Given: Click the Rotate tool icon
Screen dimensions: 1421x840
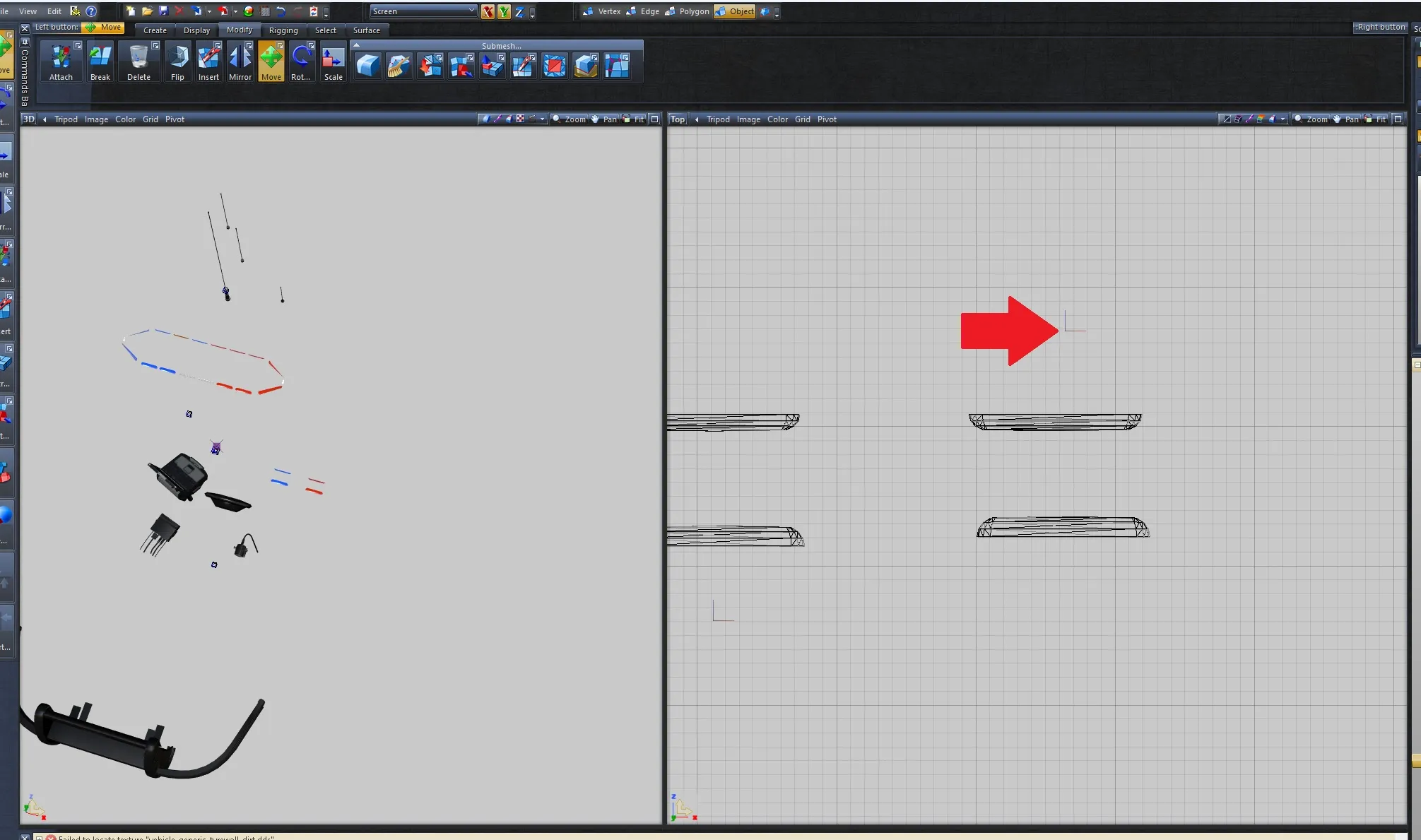Looking at the screenshot, I should [301, 61].
